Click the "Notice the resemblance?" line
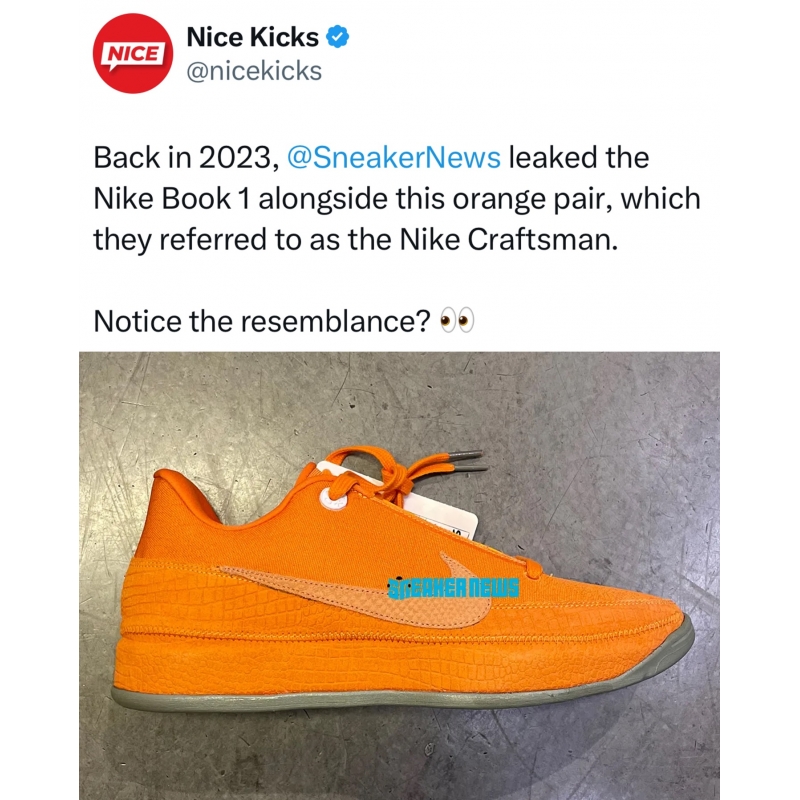This screenshot has height=800, width=800. coord(263,321)
